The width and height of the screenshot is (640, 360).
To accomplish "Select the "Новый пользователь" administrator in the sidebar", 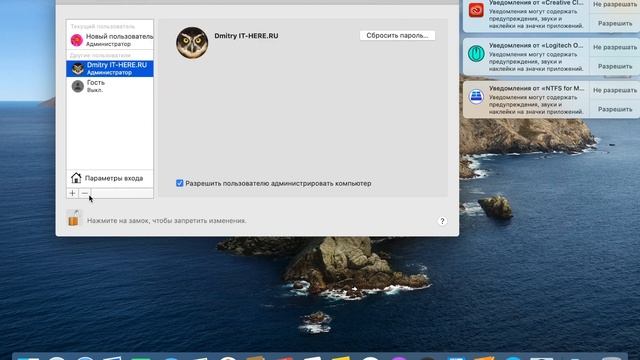I will point(110,40).
